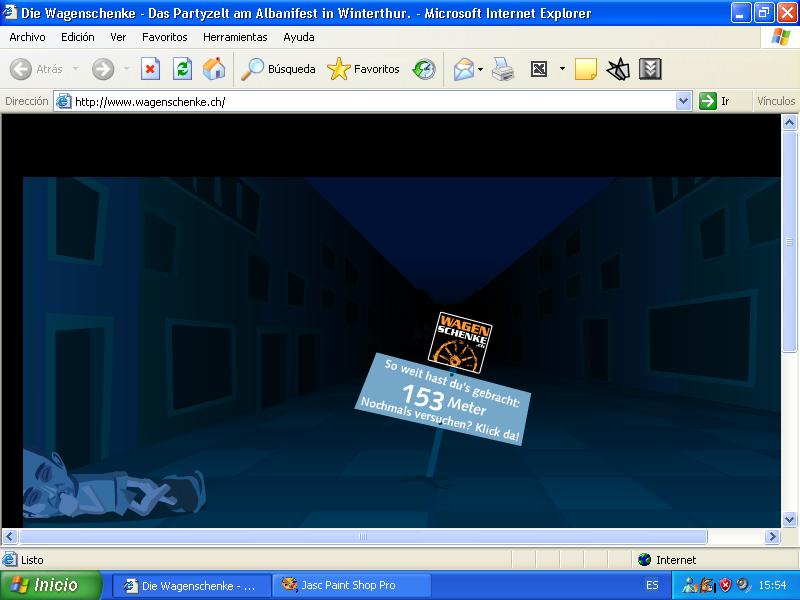Viewport: 800px width, 600px height.
Task: Click the Vínculos links bar label
Action: (x=776, y=101)
